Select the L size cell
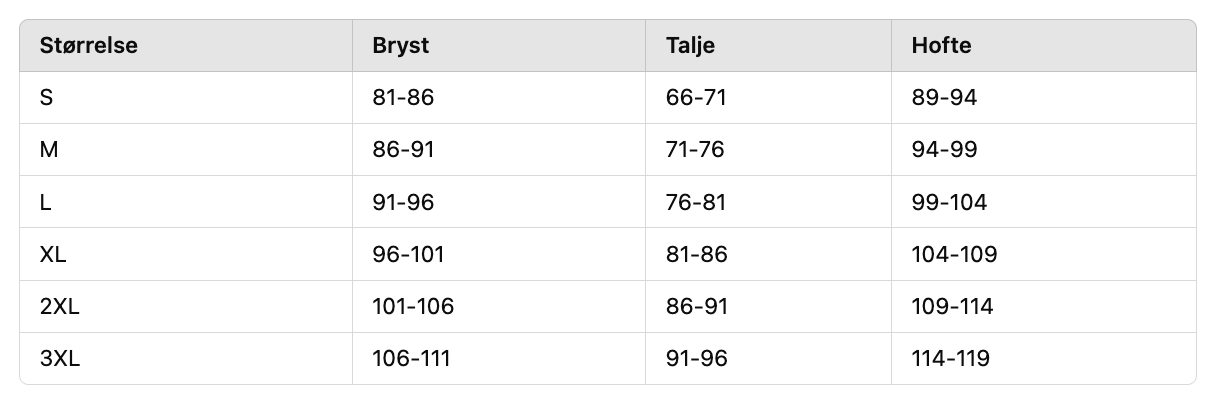The height and width of the screenshot is (406, 1222). [46, 202]
